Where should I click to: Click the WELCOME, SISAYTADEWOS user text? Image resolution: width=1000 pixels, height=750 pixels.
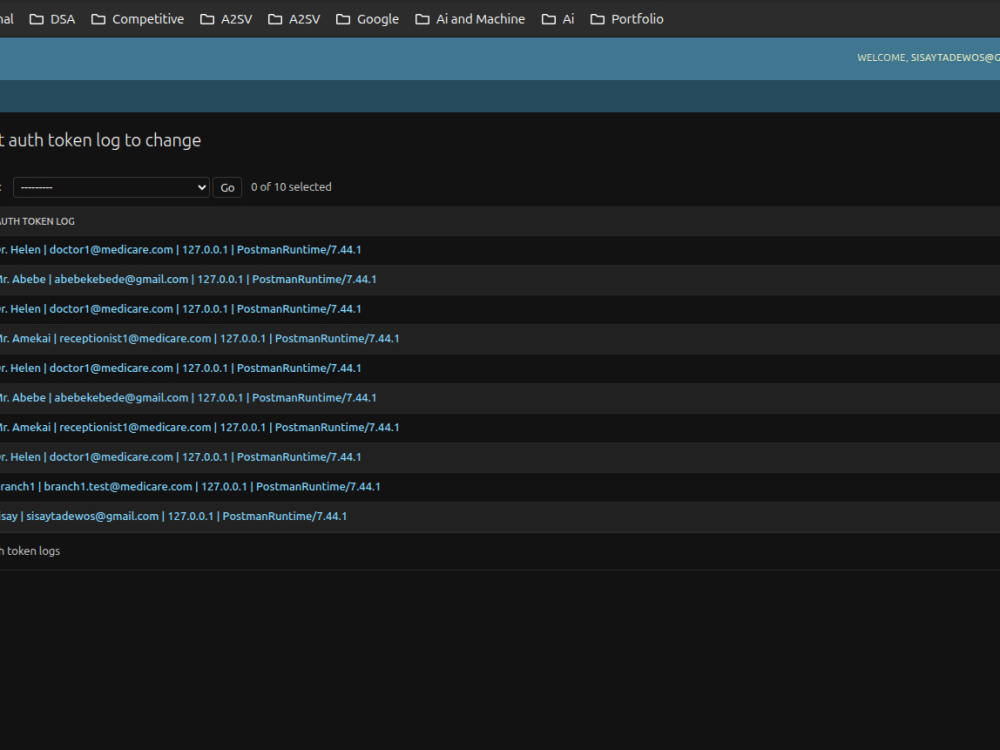click(928, 57)
